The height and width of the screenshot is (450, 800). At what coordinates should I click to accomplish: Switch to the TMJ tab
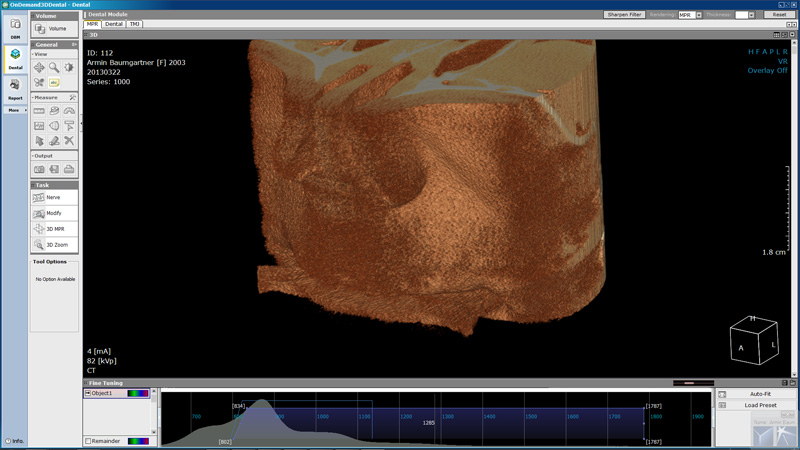(134, 24)
